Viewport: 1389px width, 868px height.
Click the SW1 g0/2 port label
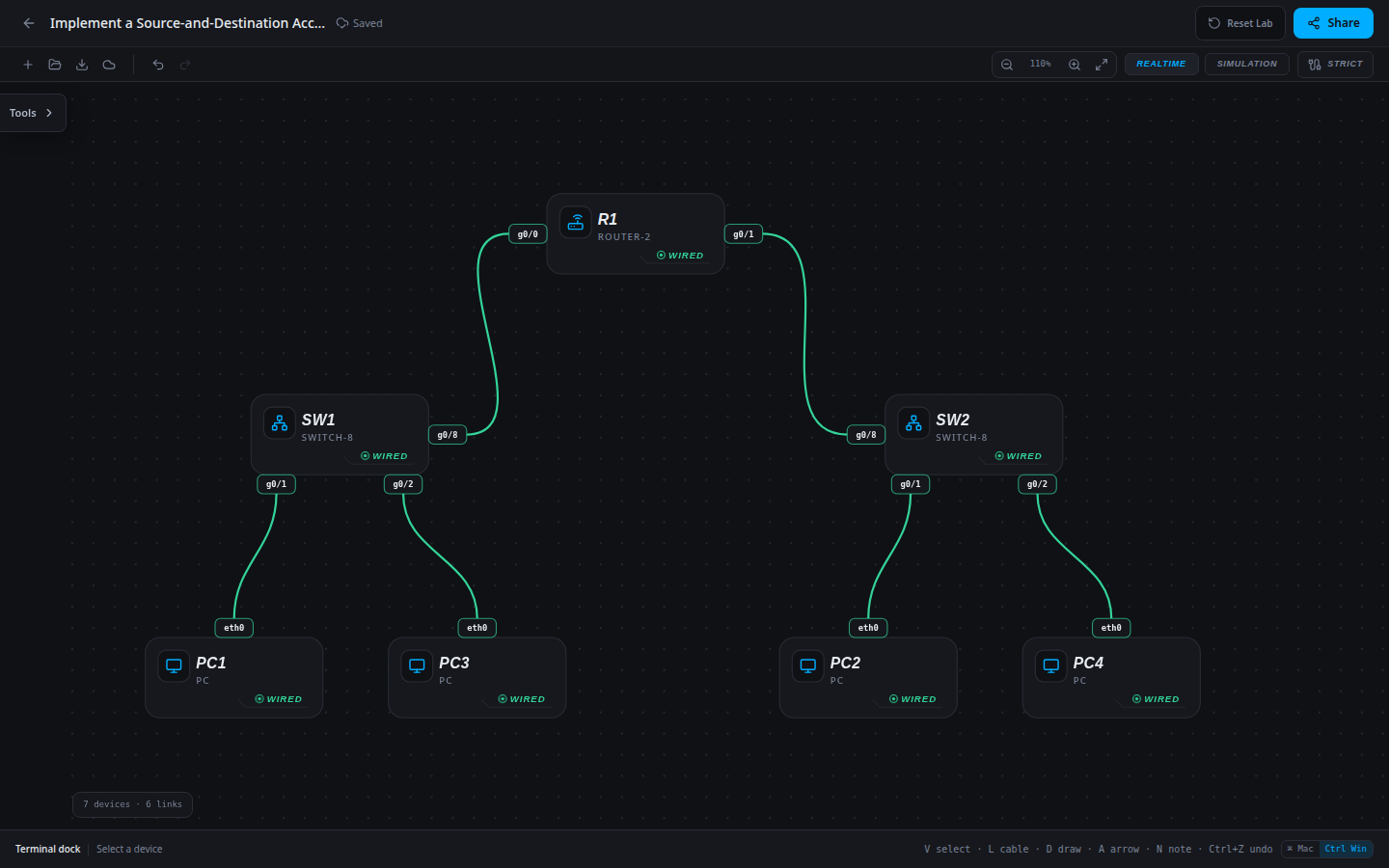(403, 484)
